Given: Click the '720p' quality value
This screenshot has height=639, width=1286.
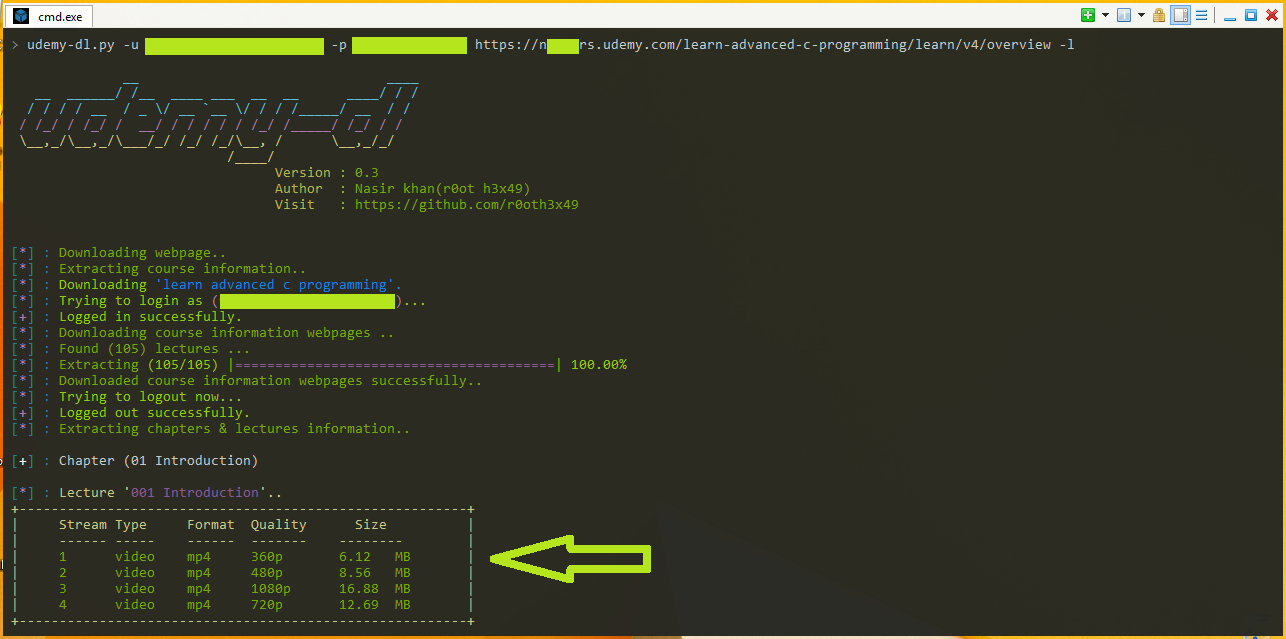Looking at the screenshot, I should [267, 605].
